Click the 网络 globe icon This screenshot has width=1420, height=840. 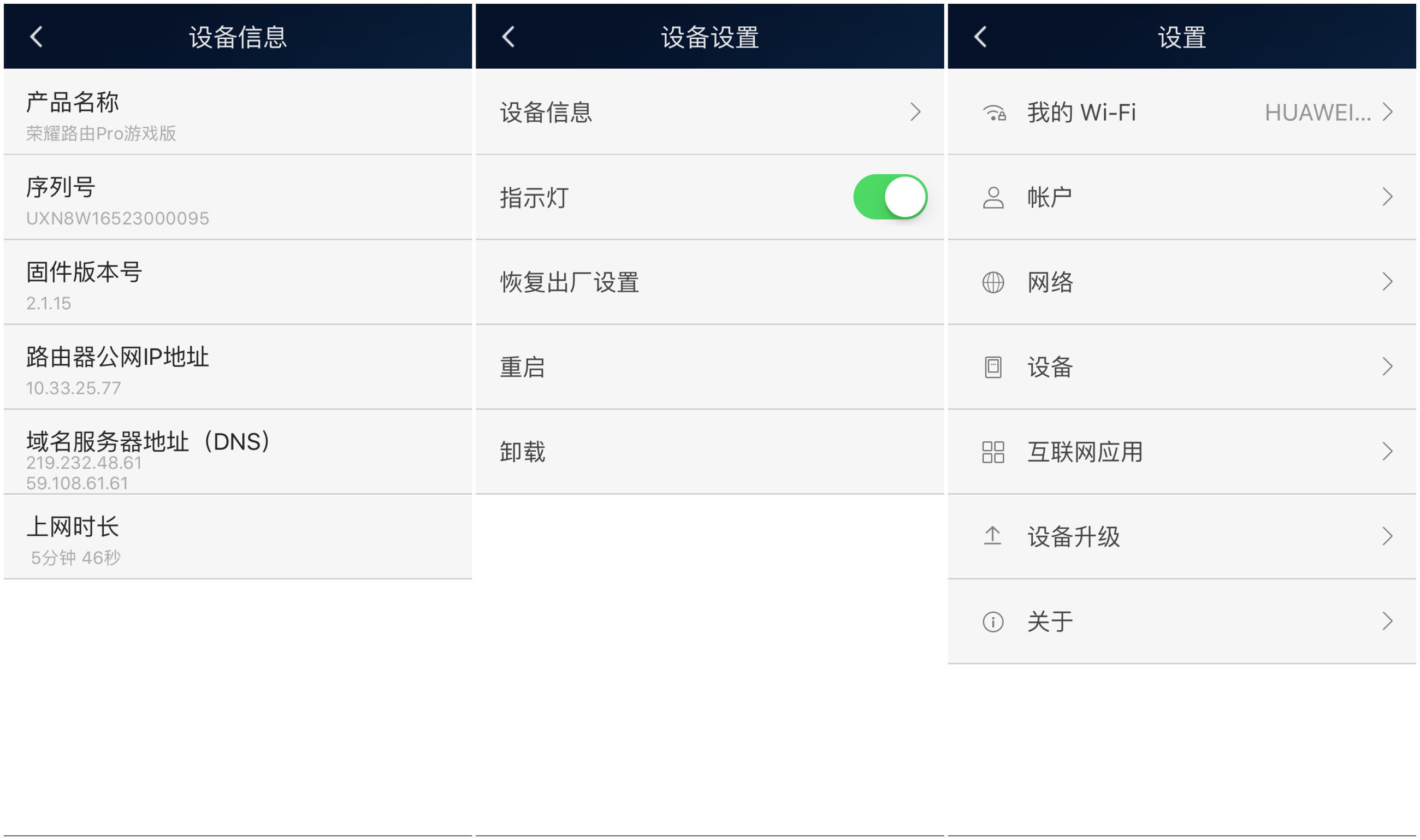pyautogui.click(x=993, y=281)
